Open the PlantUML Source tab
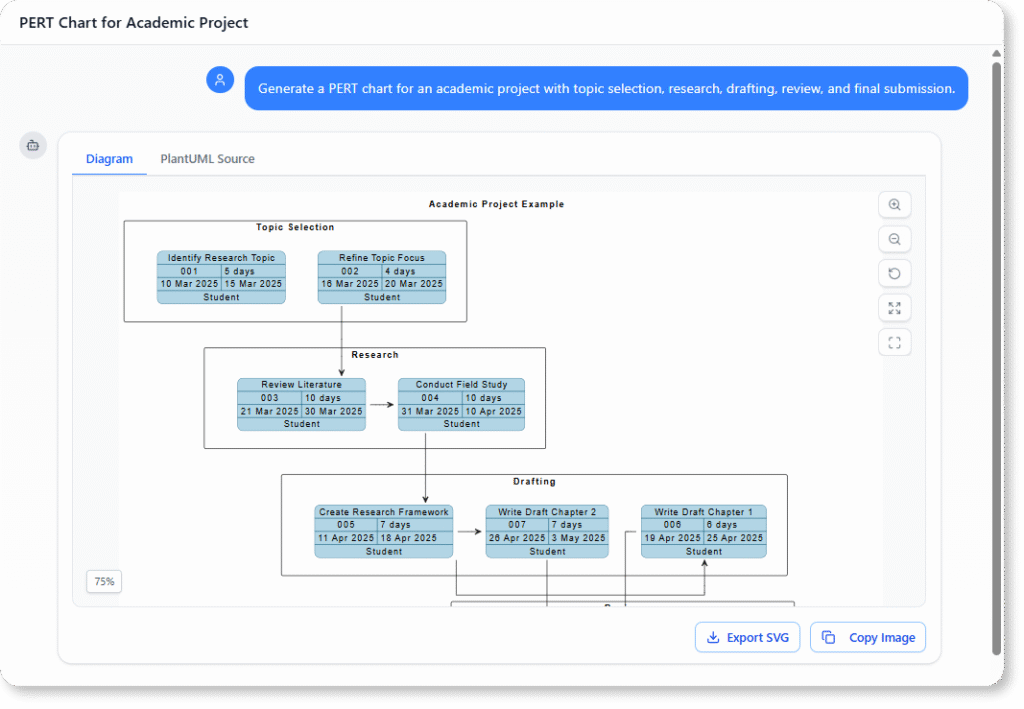Screen dimensions: 1024x709 coord(207,159)
